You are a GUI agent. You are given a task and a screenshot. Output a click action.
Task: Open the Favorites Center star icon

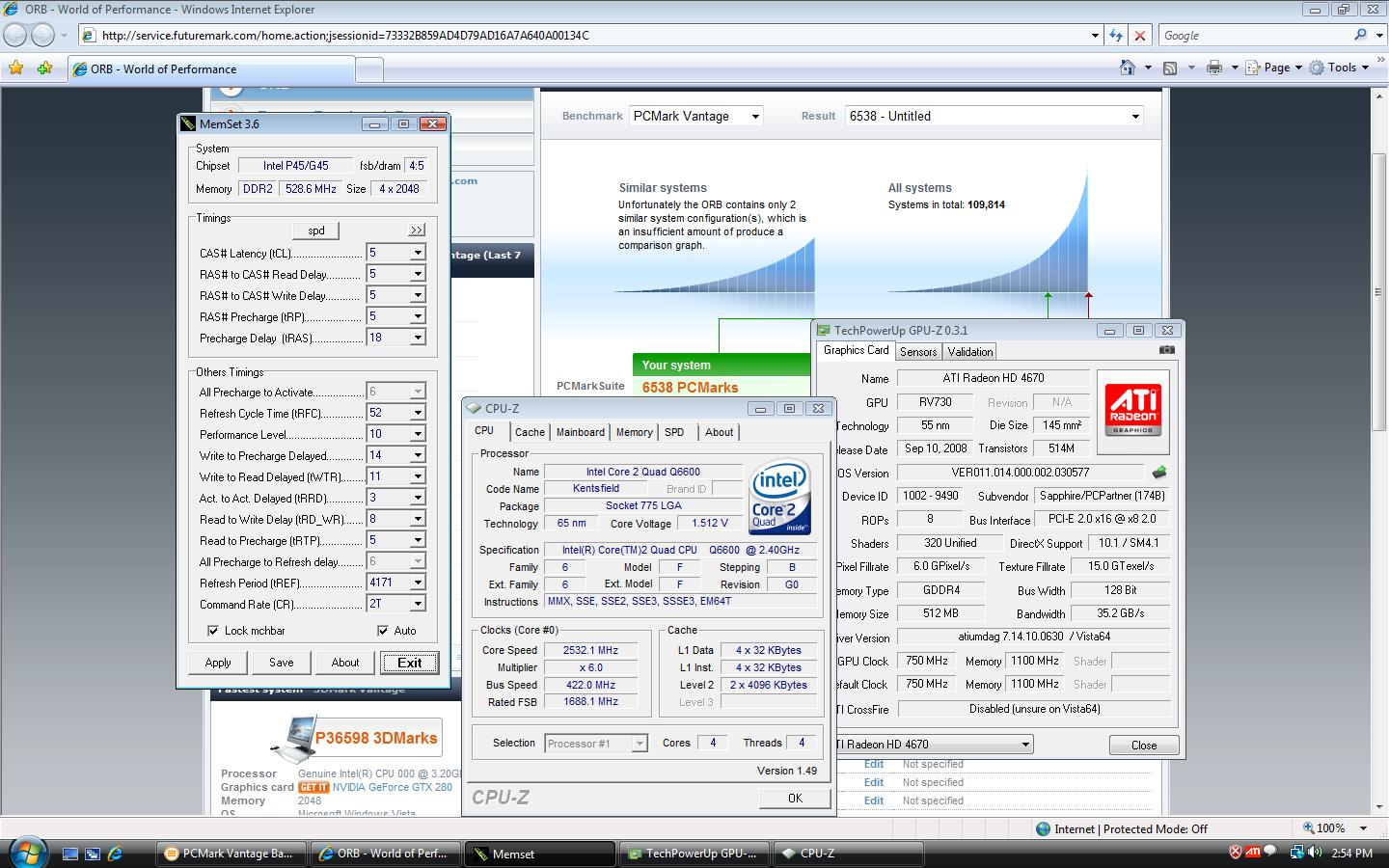[x=15, y=68]
